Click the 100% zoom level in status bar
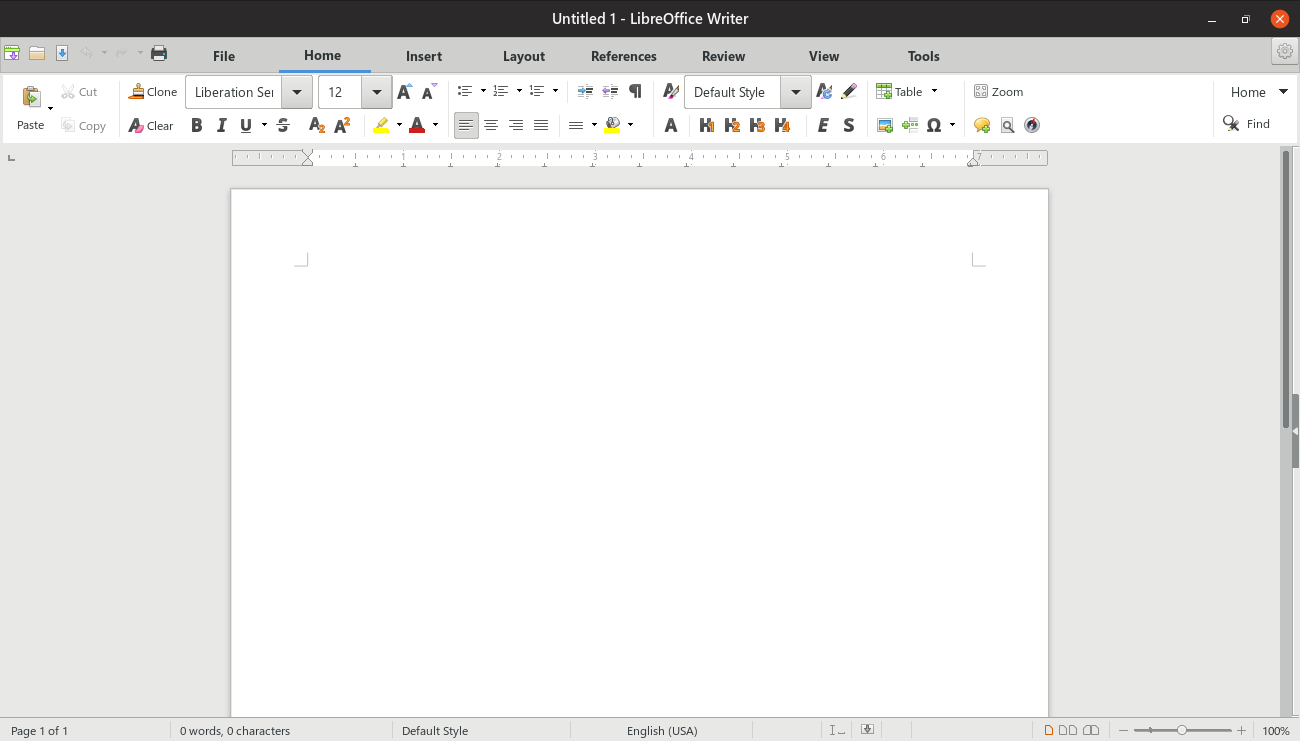1300x741 pixels. [1276, 731]
